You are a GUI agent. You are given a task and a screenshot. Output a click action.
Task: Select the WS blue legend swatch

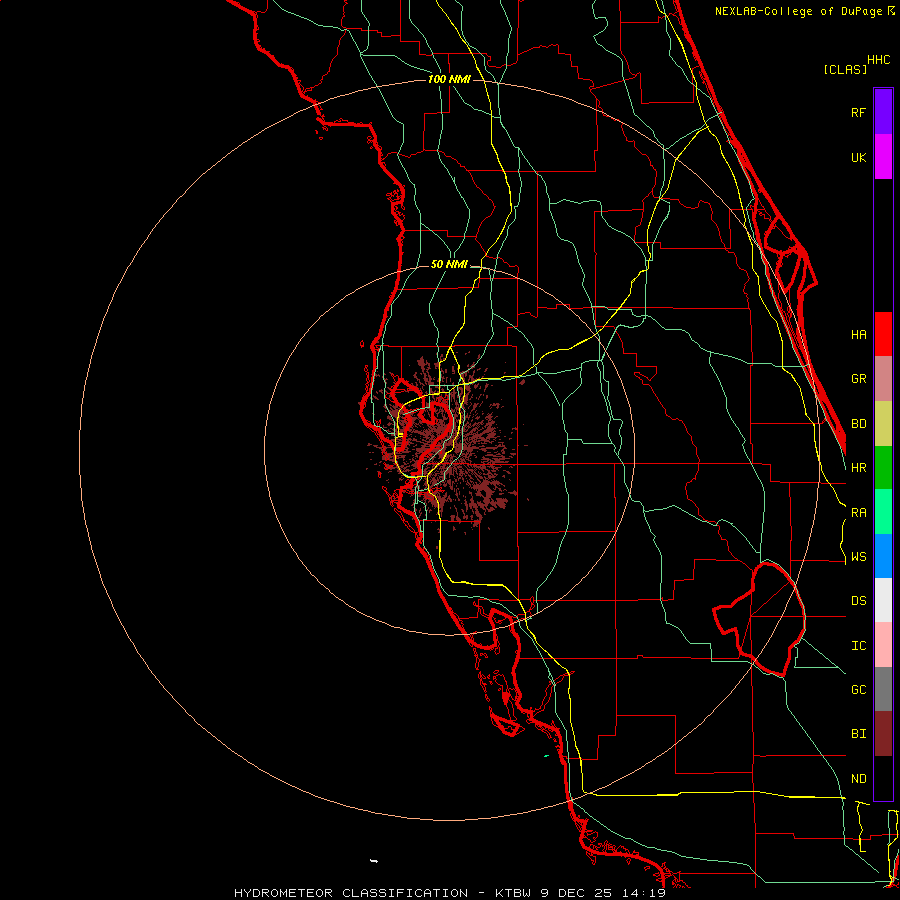883,556
